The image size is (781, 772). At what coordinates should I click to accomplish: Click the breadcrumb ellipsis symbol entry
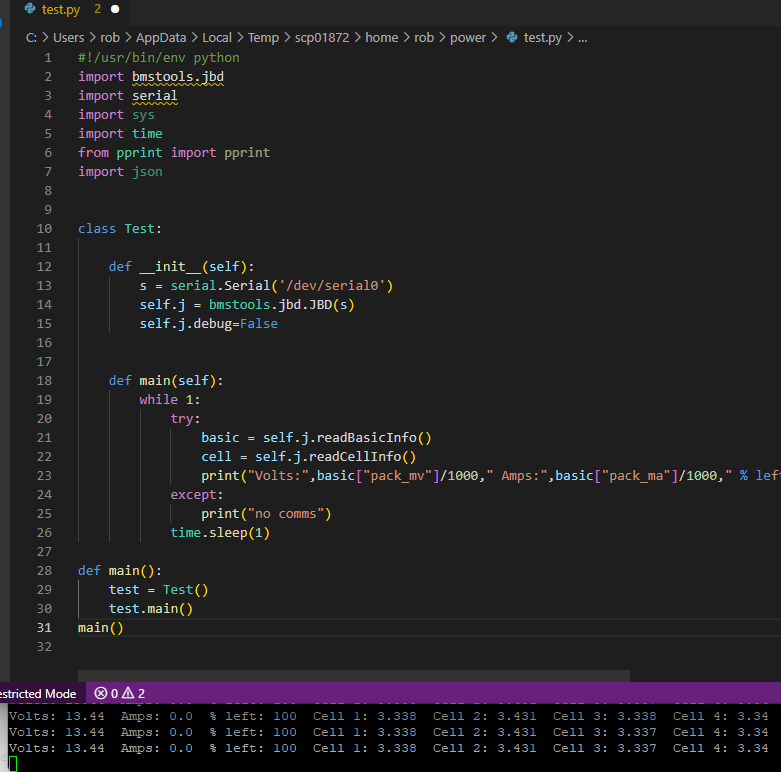(583, 38)
